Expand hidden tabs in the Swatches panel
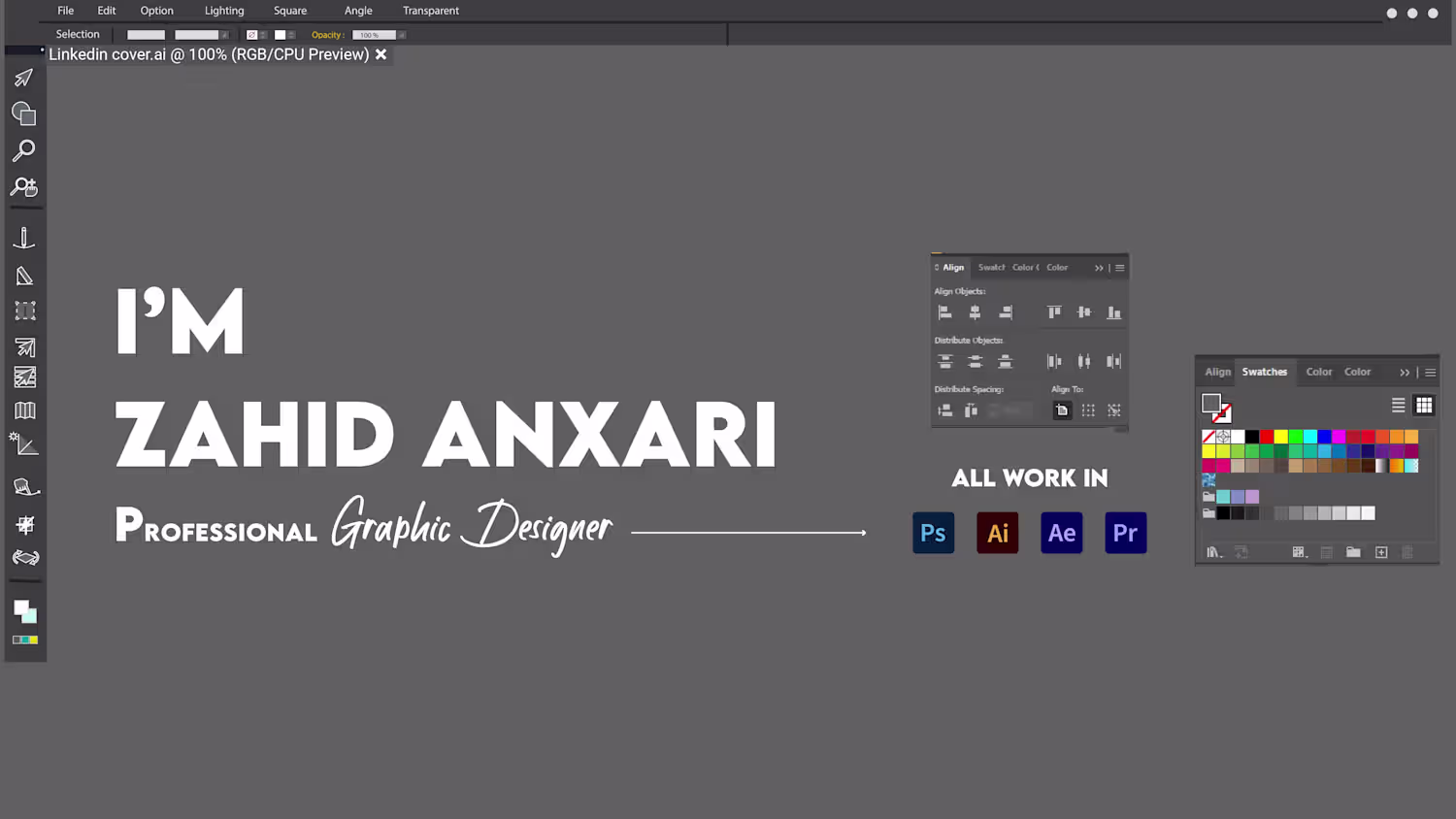1456x819 pixels. coord(1405,373)
